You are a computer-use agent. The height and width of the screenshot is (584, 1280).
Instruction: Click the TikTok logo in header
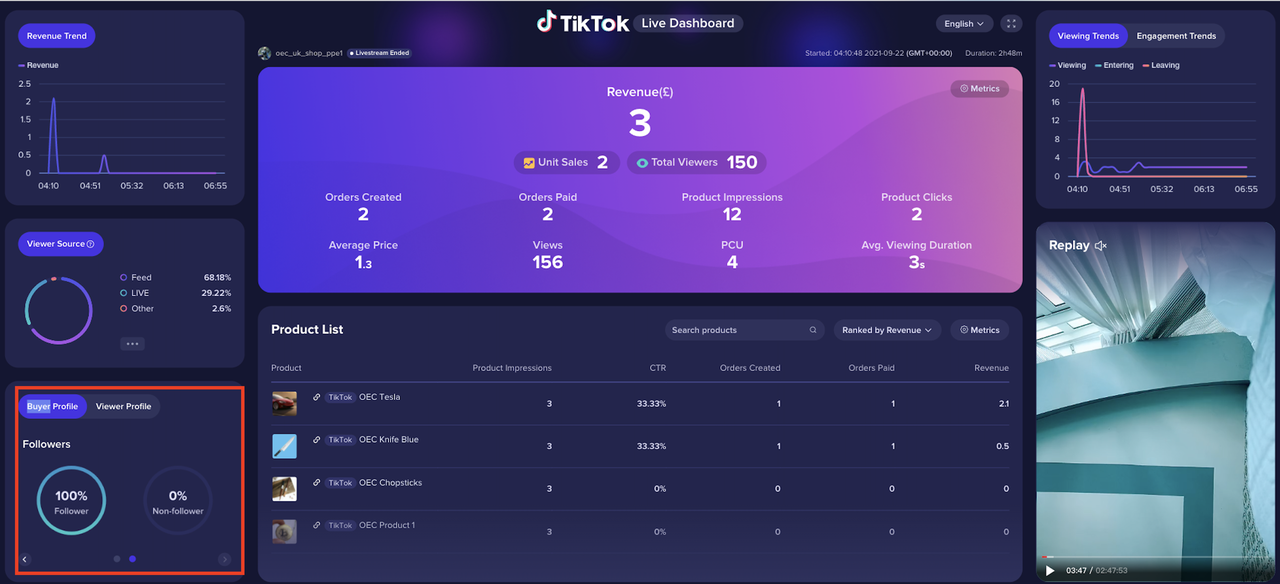click(584, 22)
